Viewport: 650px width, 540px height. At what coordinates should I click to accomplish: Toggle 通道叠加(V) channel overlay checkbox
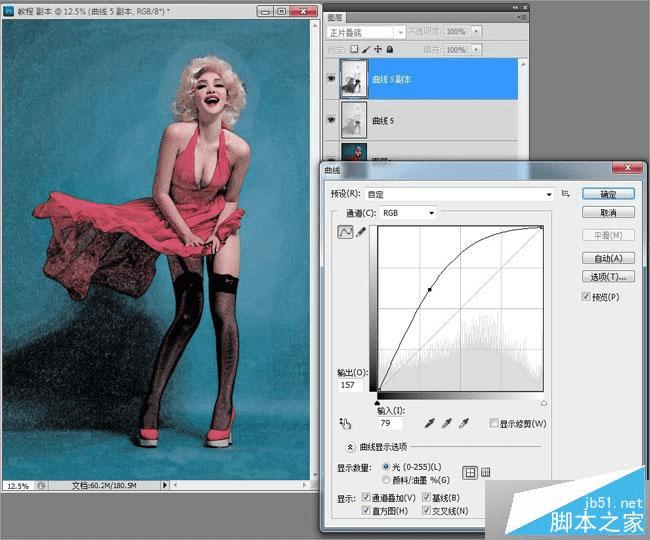[x=366, y=497]
